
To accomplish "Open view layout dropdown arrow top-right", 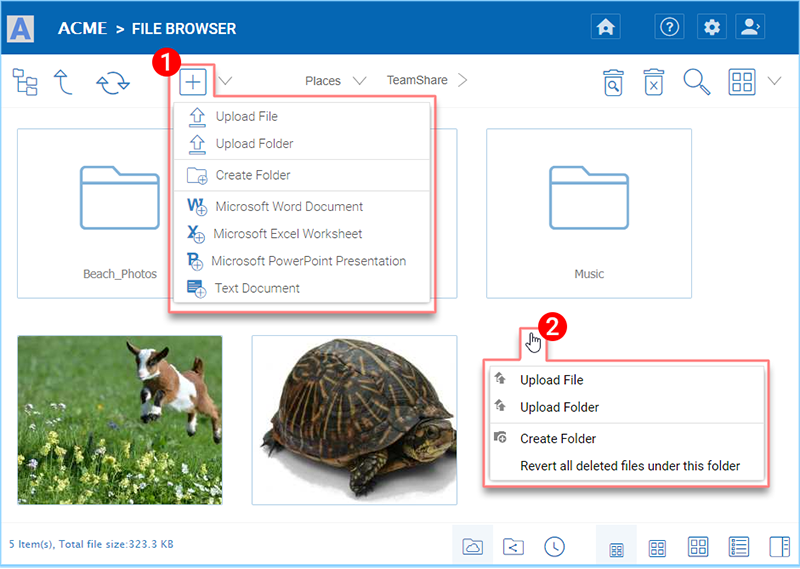I will pos(773,81).
